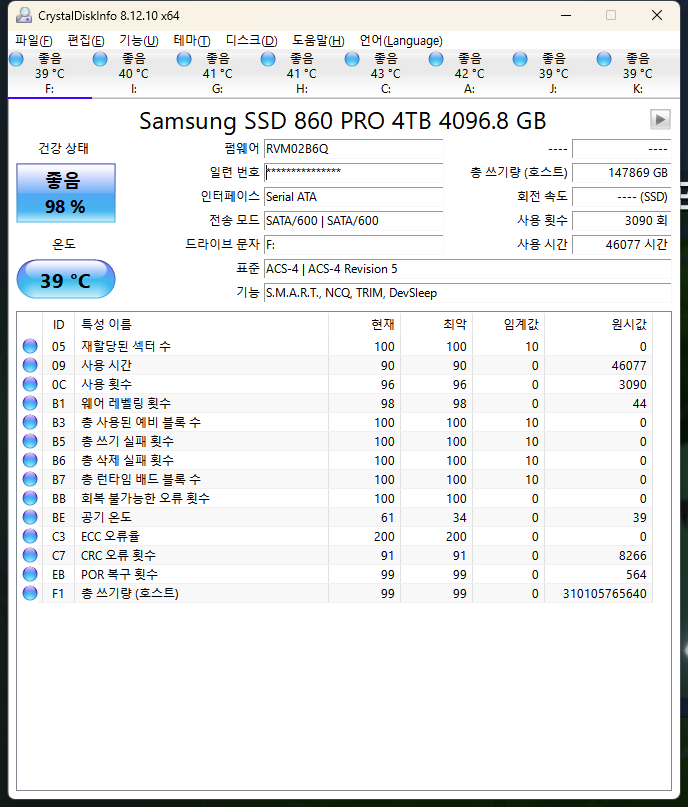
Task: Click the status orb for attribute F1
Action: [x=30, y=593]
